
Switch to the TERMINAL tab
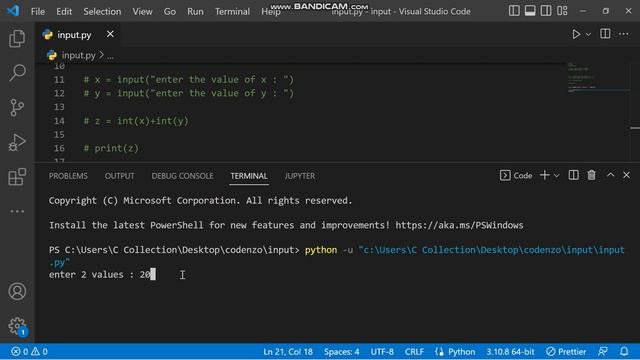[x=249, y=176]
